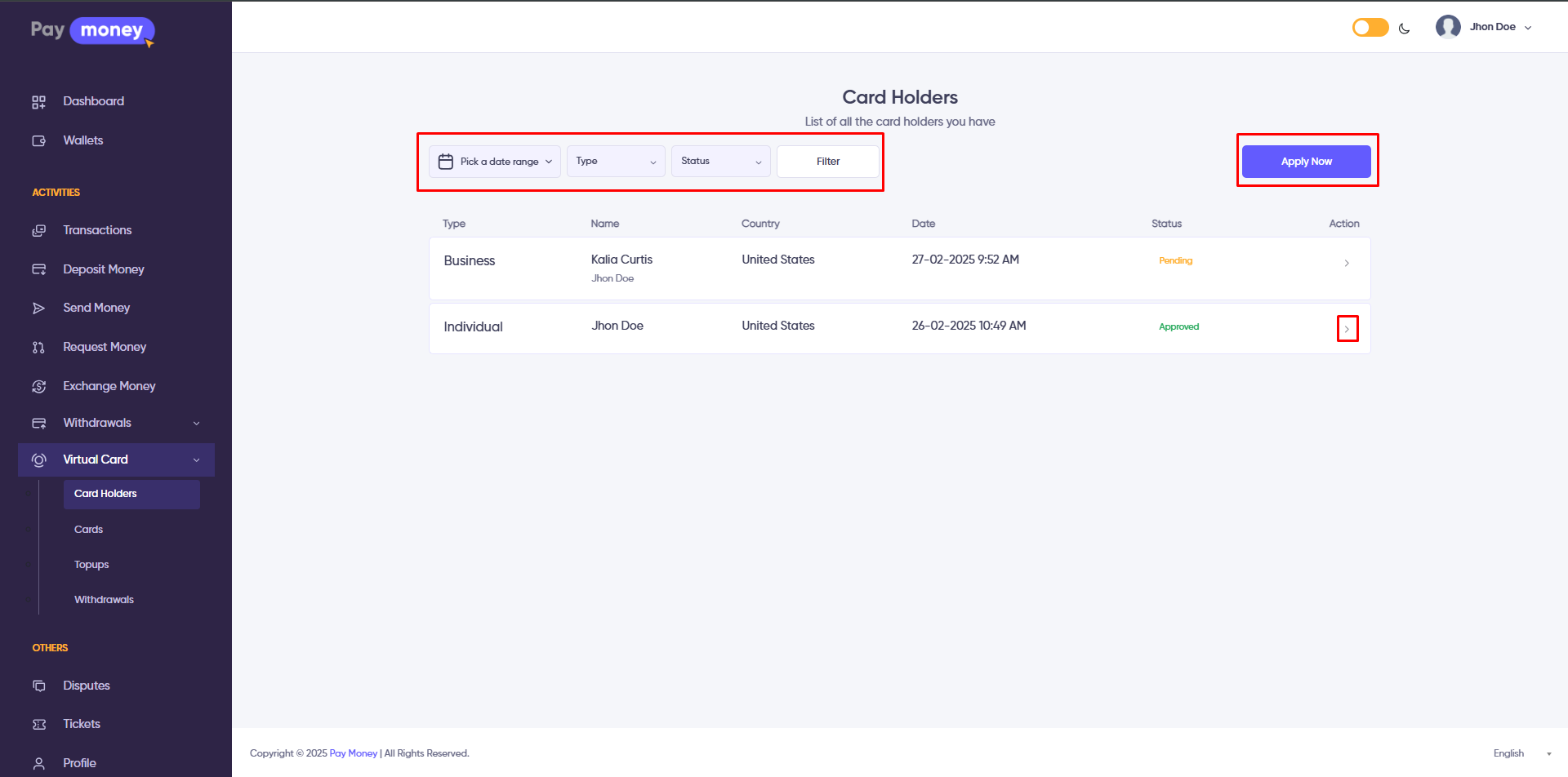This screenshot has width=1568, height=777.
Task: Click the Pay Money footer link
Action: (353, 753)
